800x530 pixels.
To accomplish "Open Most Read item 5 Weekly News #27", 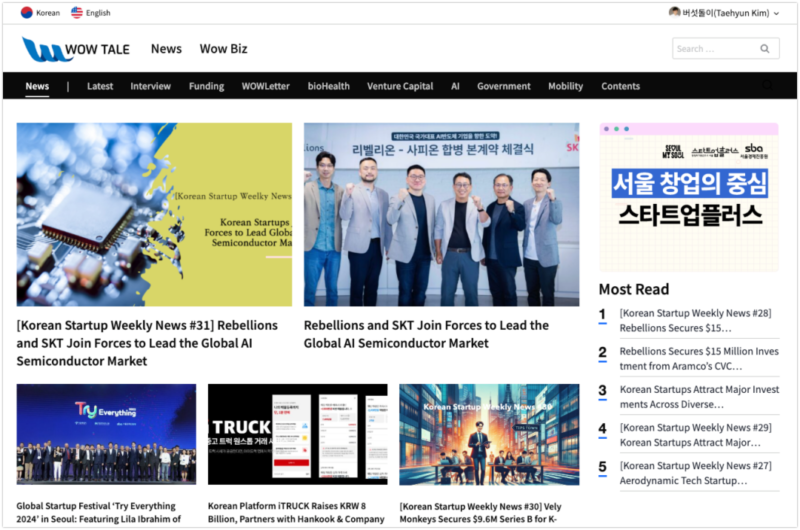I will 695,473.
